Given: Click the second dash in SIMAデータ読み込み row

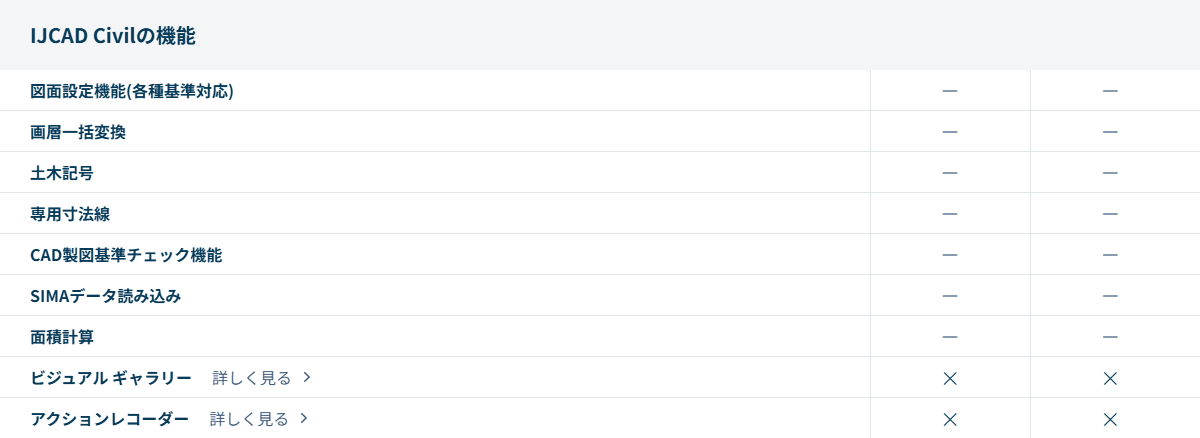Looking at the screenshot, I should [1110, 296].
